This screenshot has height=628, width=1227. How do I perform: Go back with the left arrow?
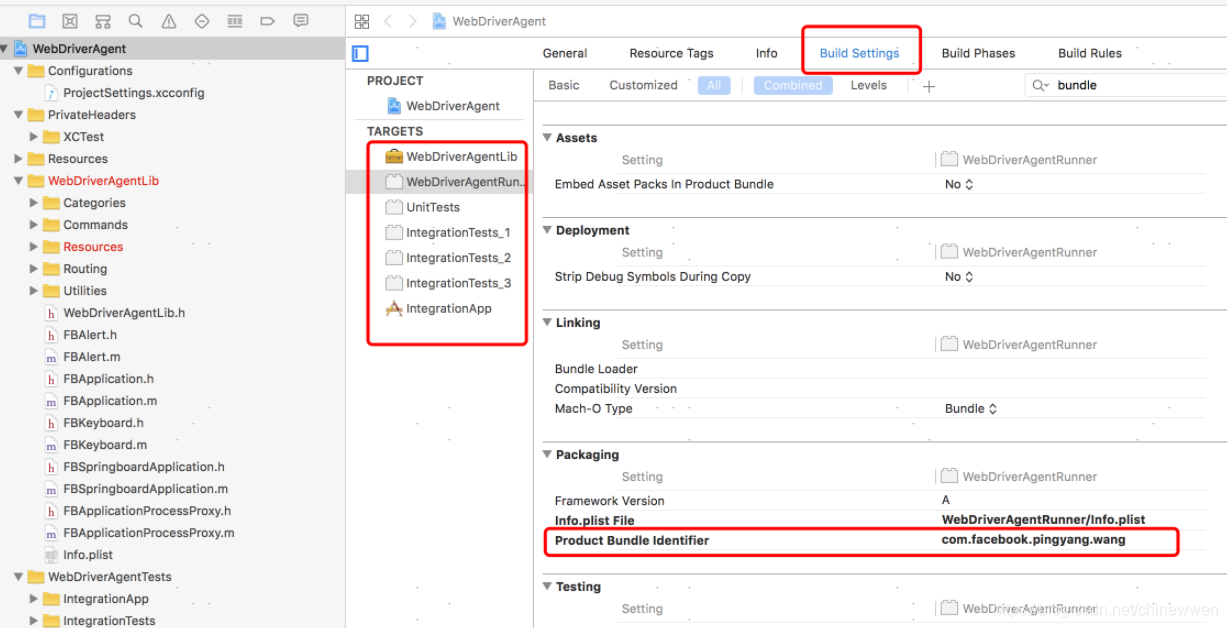pyautogui.click(x=388, y=21)
